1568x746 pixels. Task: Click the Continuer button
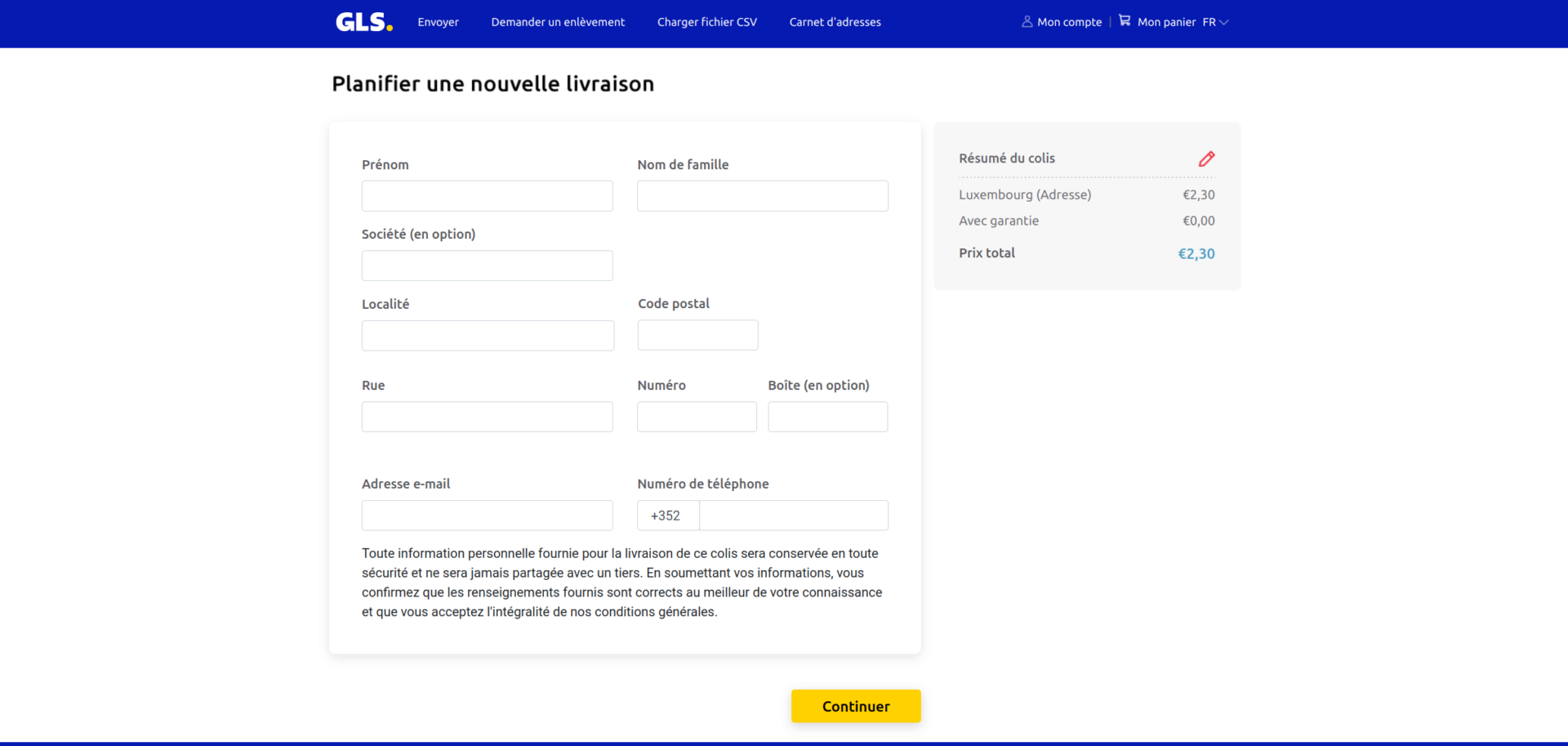click(856, 706)
